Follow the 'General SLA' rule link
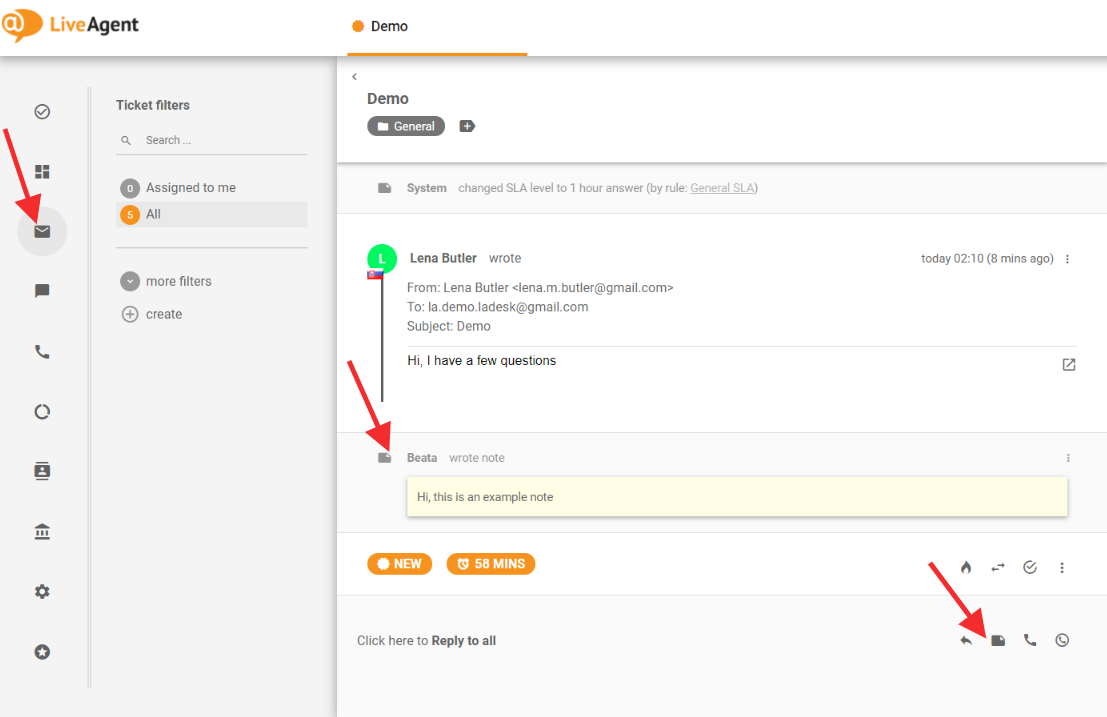Screen dimensions: 1107x717 point(723,188)
